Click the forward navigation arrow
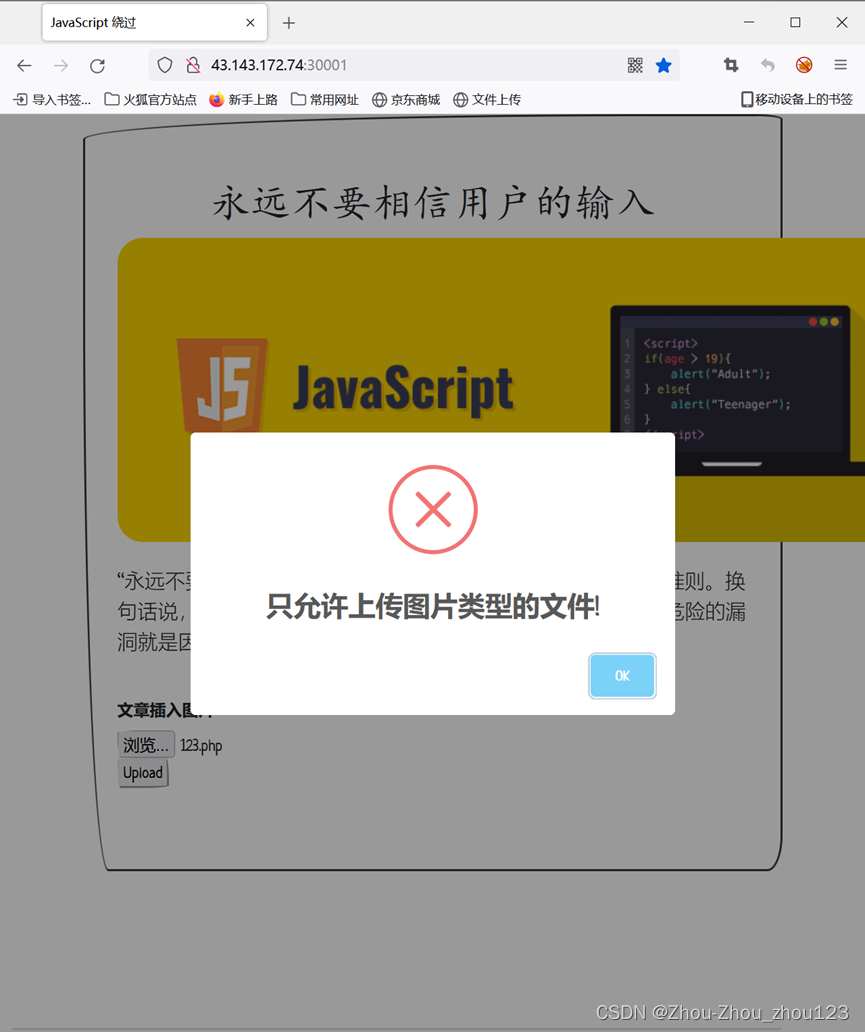865x1032 pixels. pyautogui.click(x=61, y=65)
